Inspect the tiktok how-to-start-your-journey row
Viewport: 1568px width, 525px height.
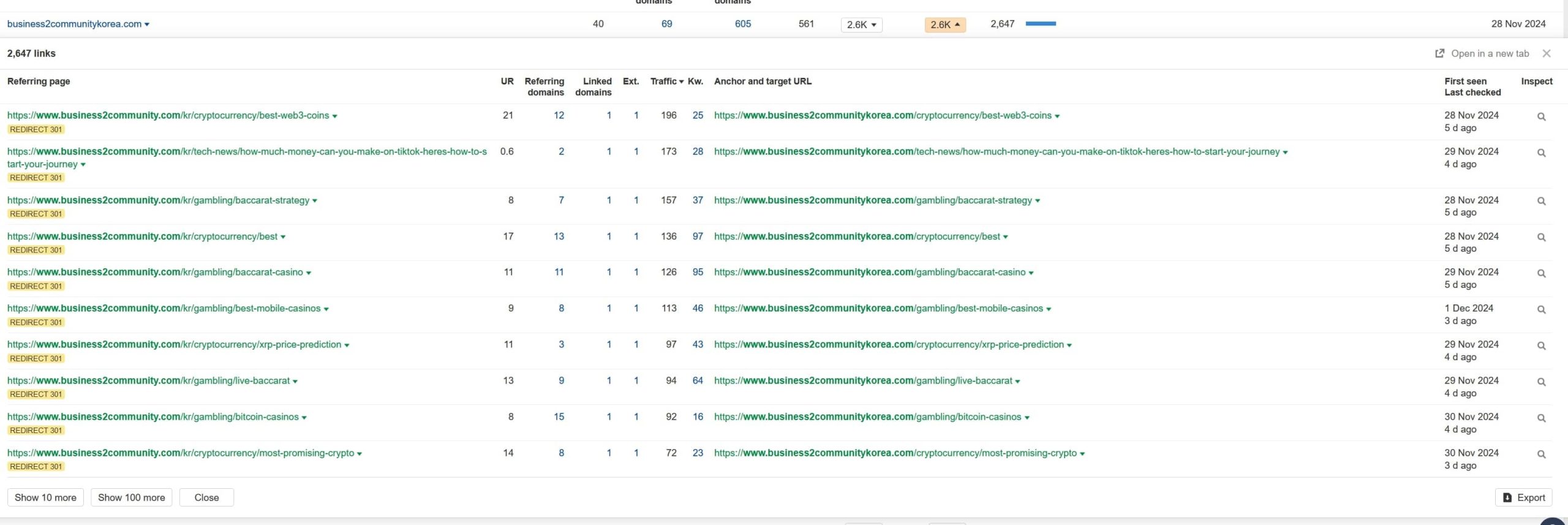[x=1541, y=153]
